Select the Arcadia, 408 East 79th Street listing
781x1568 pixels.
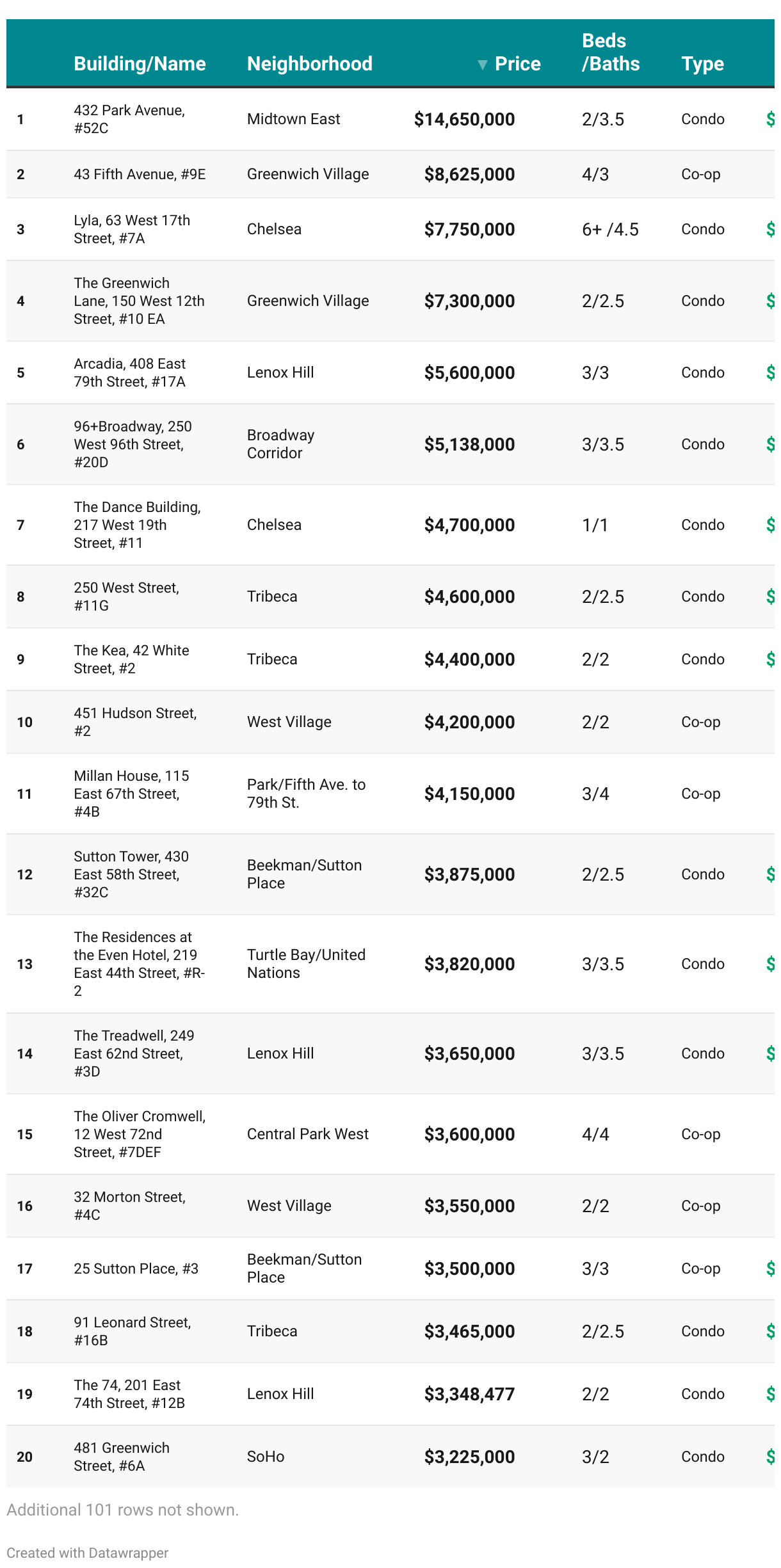coord(129,372)
